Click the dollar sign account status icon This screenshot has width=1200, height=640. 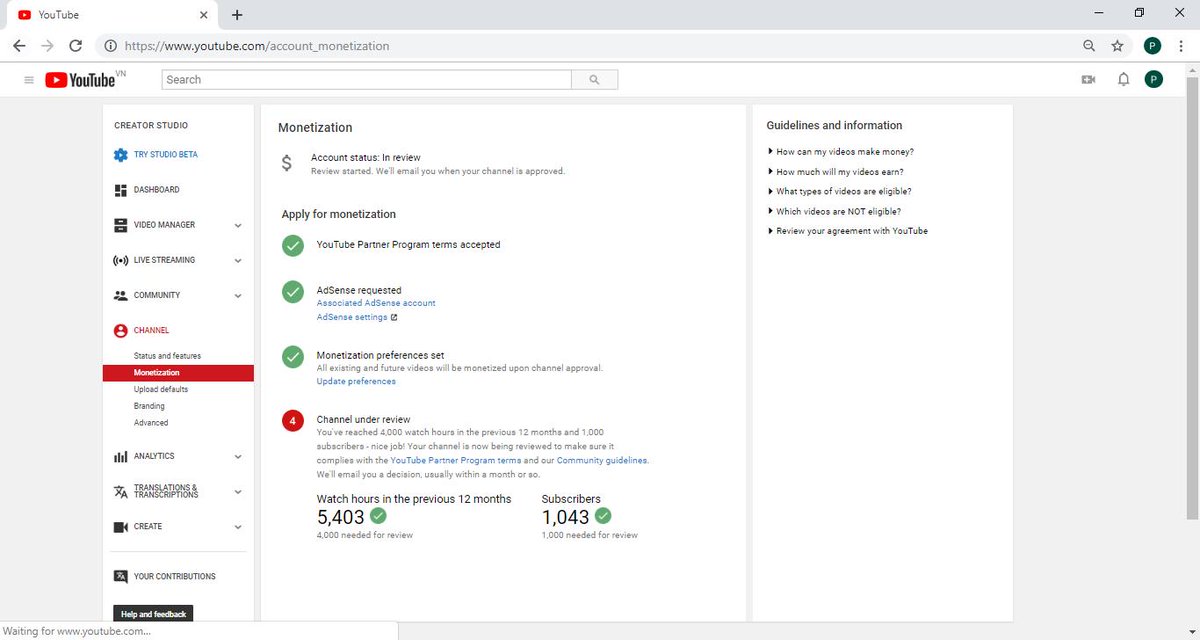(287, 163)
